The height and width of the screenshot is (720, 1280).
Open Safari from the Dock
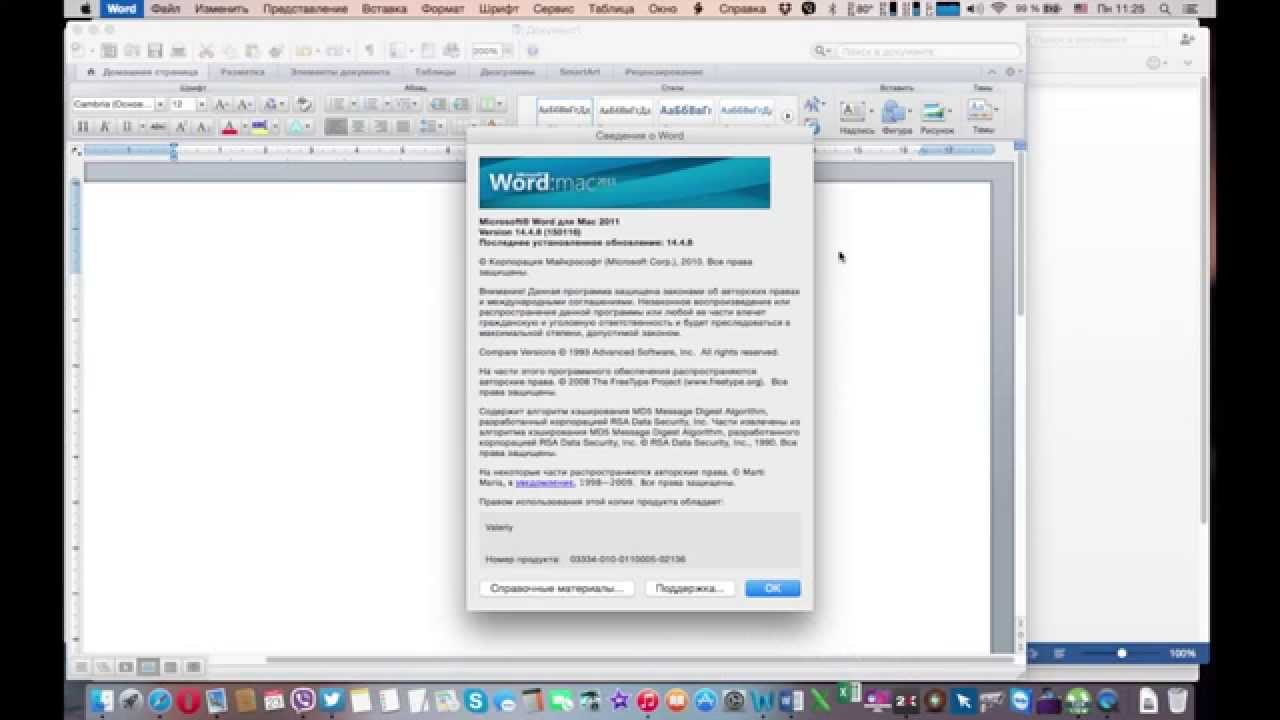pos(160,700)
